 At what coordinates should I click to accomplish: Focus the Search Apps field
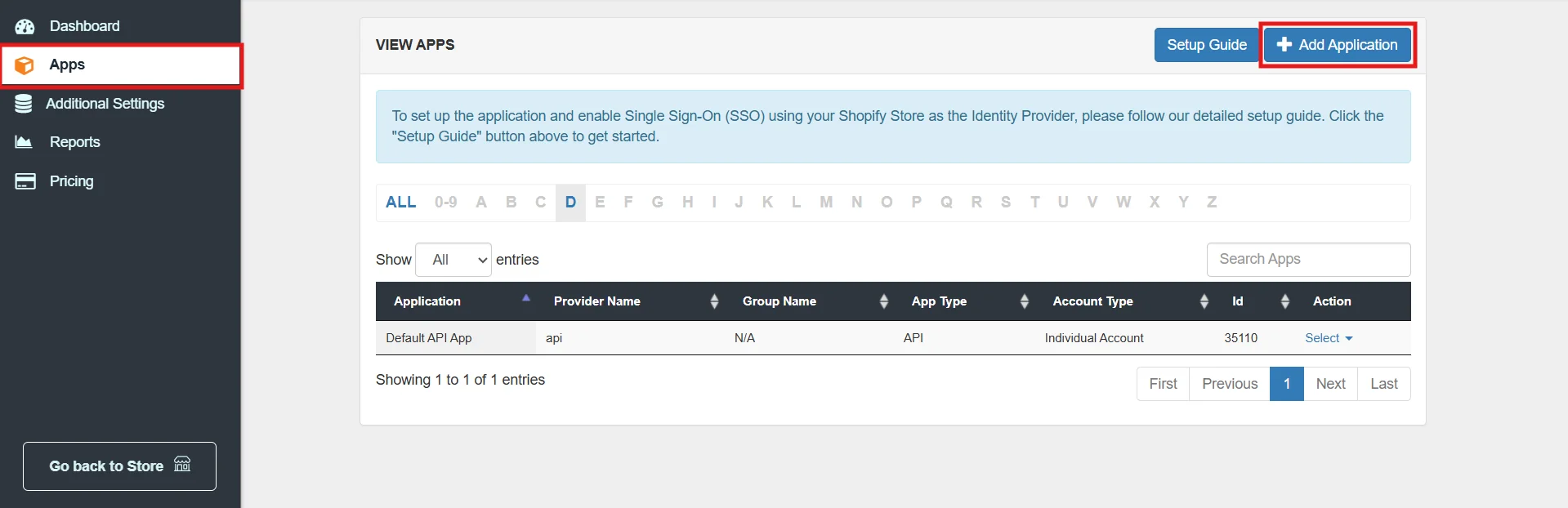point(1308,260)
